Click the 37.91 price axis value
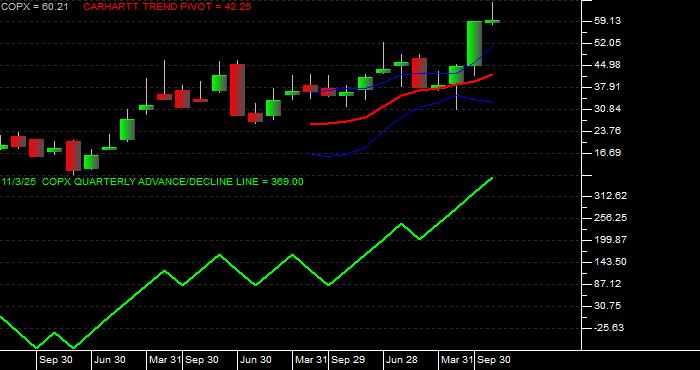 [608, 87]
